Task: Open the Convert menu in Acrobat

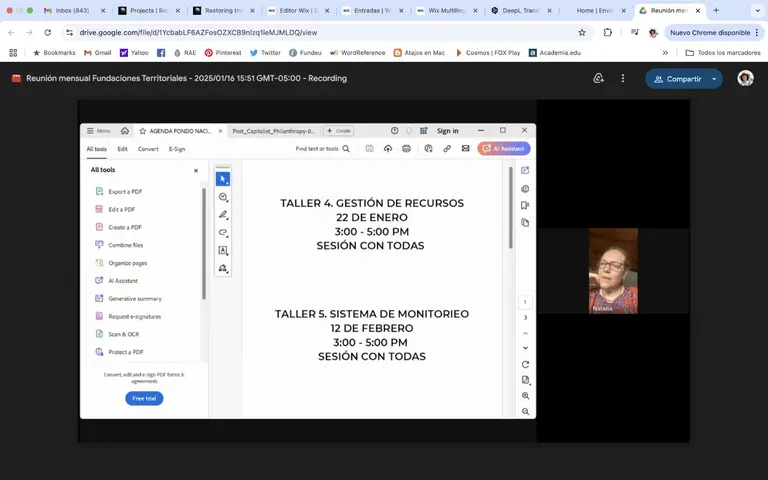Action: [x=148, y=149]
